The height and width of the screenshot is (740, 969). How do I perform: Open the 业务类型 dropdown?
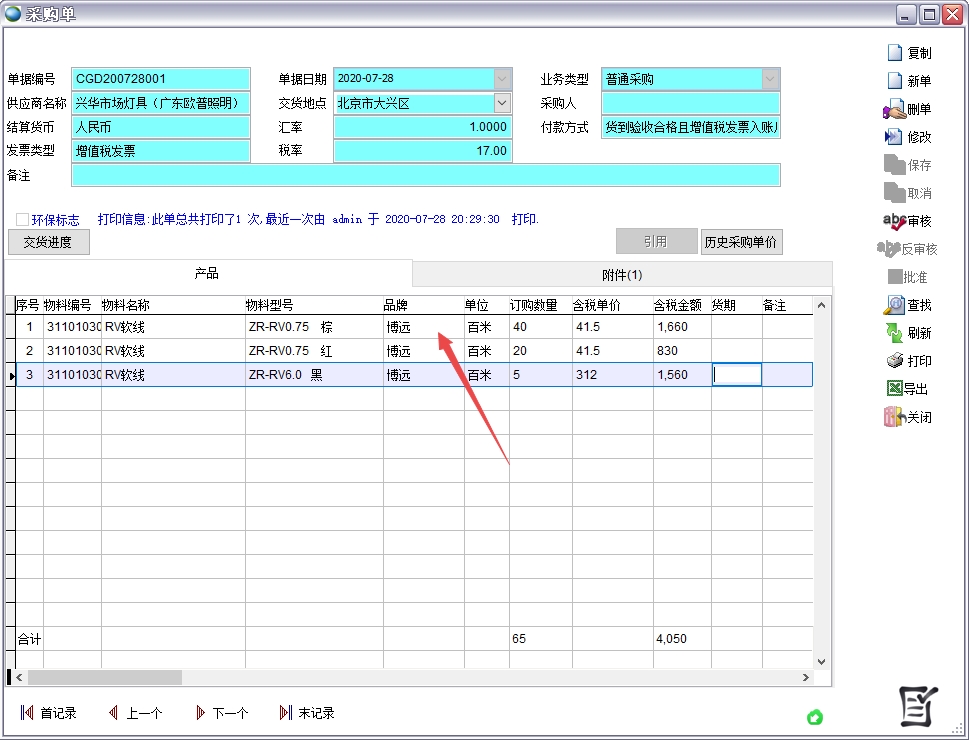[x=770, y=79]
